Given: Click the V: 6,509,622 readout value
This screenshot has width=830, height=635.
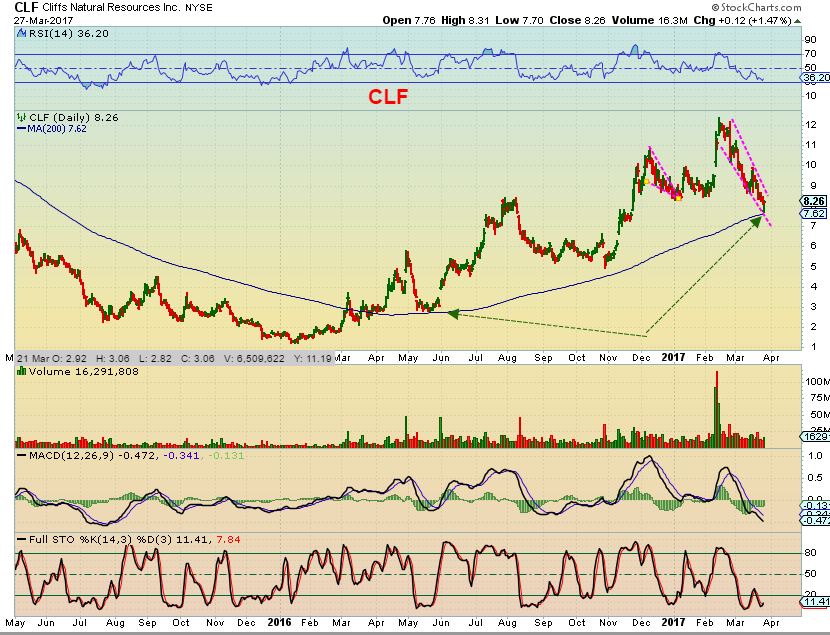Looking at the screenshot, I should tap(253, 358).
